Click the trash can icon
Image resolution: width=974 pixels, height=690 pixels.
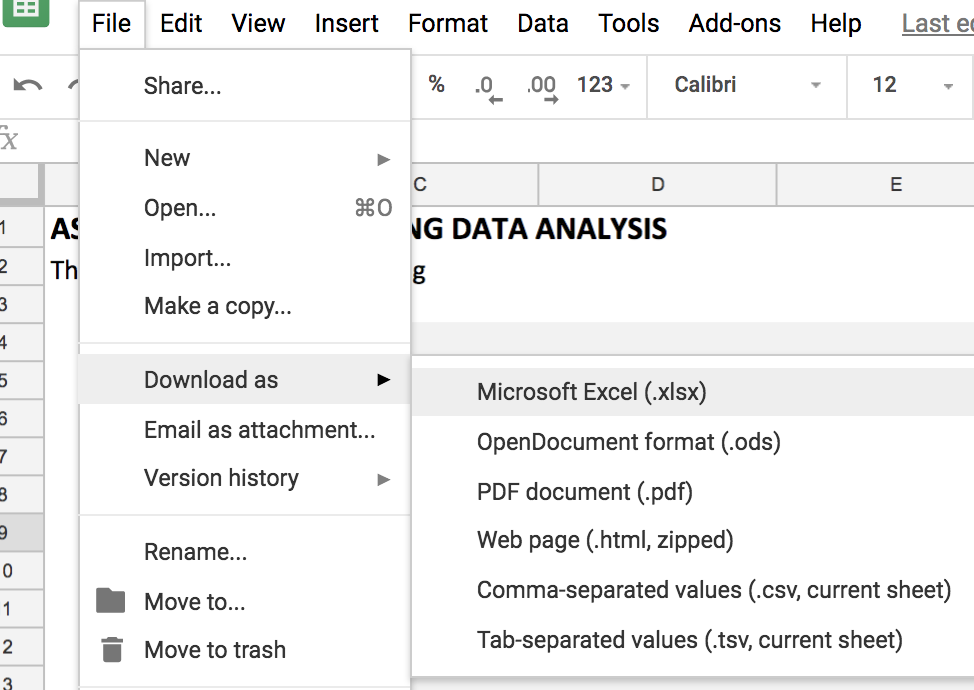[112, 650]
